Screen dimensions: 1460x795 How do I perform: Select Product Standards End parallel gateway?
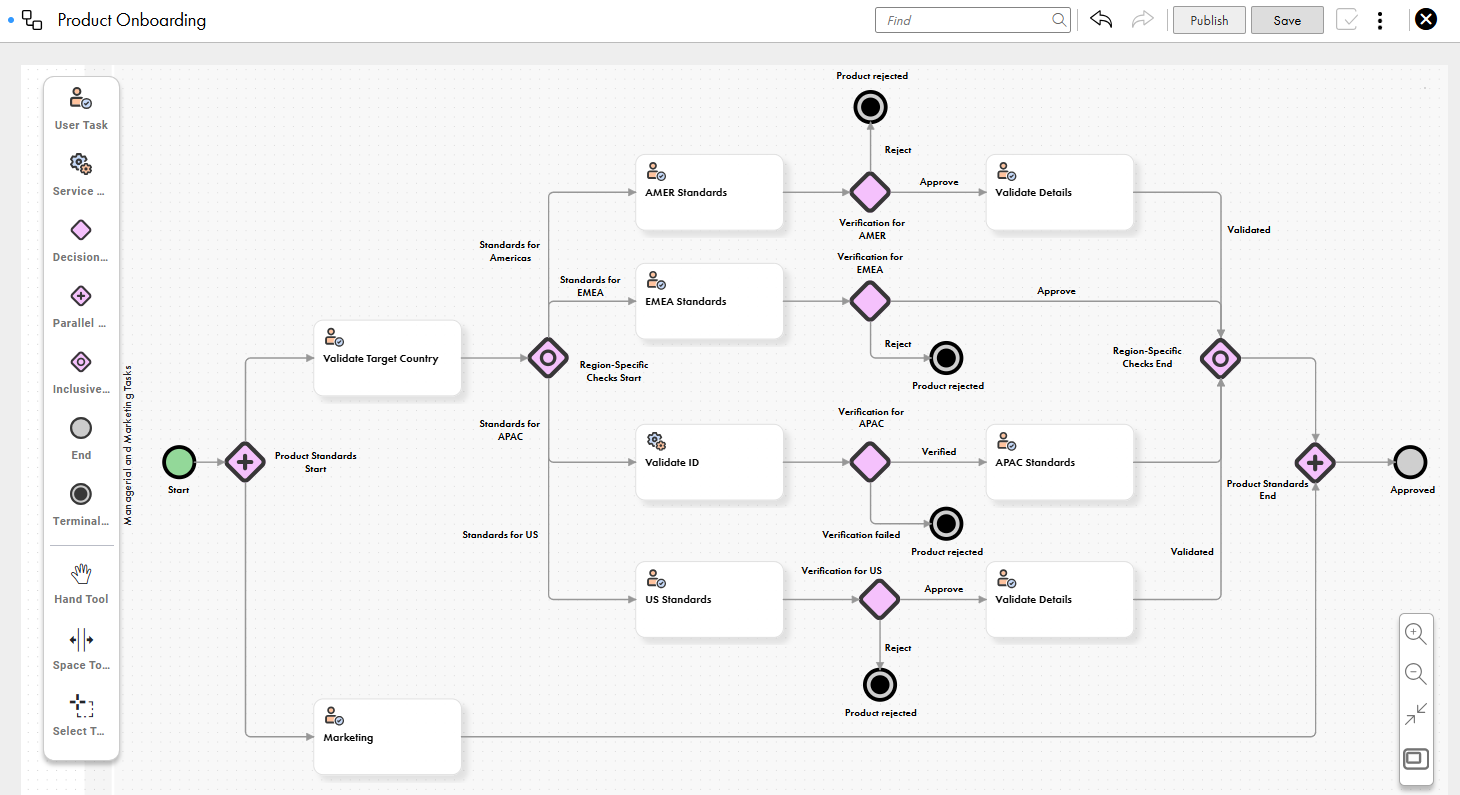click(1315, 462)
